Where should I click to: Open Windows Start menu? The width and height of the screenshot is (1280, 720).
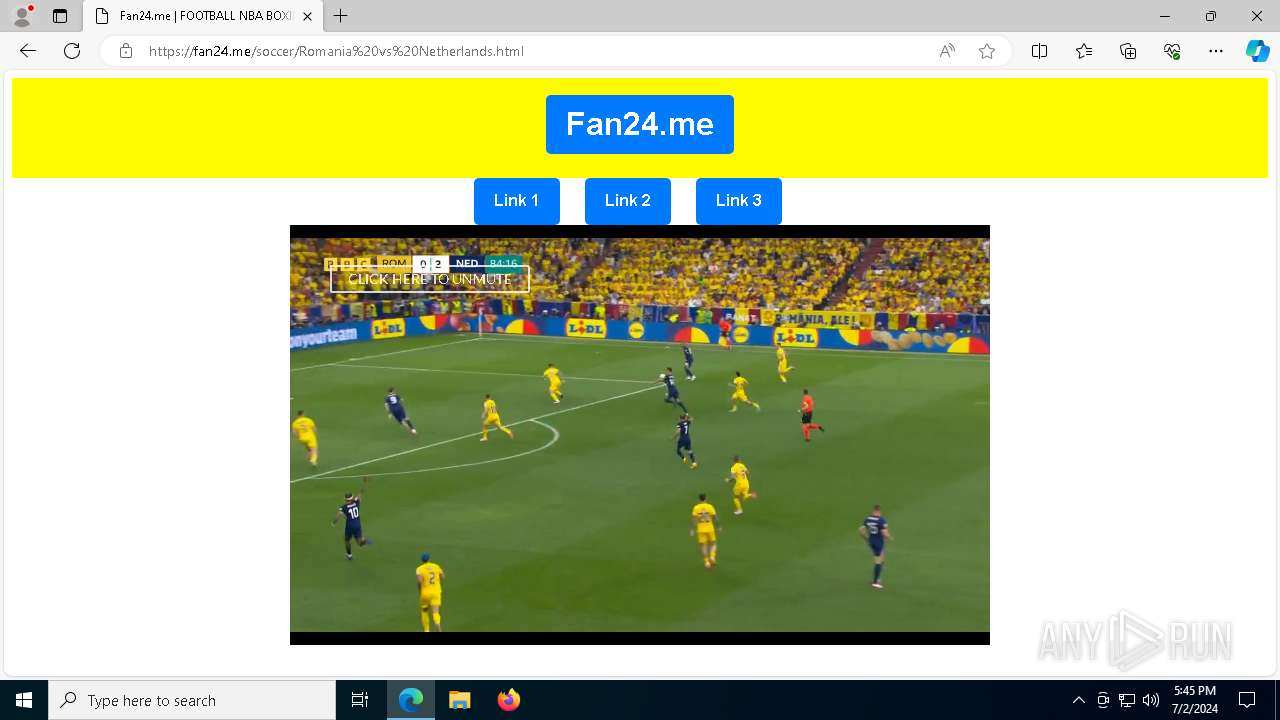pyautogui.click(x=24, y=700)
